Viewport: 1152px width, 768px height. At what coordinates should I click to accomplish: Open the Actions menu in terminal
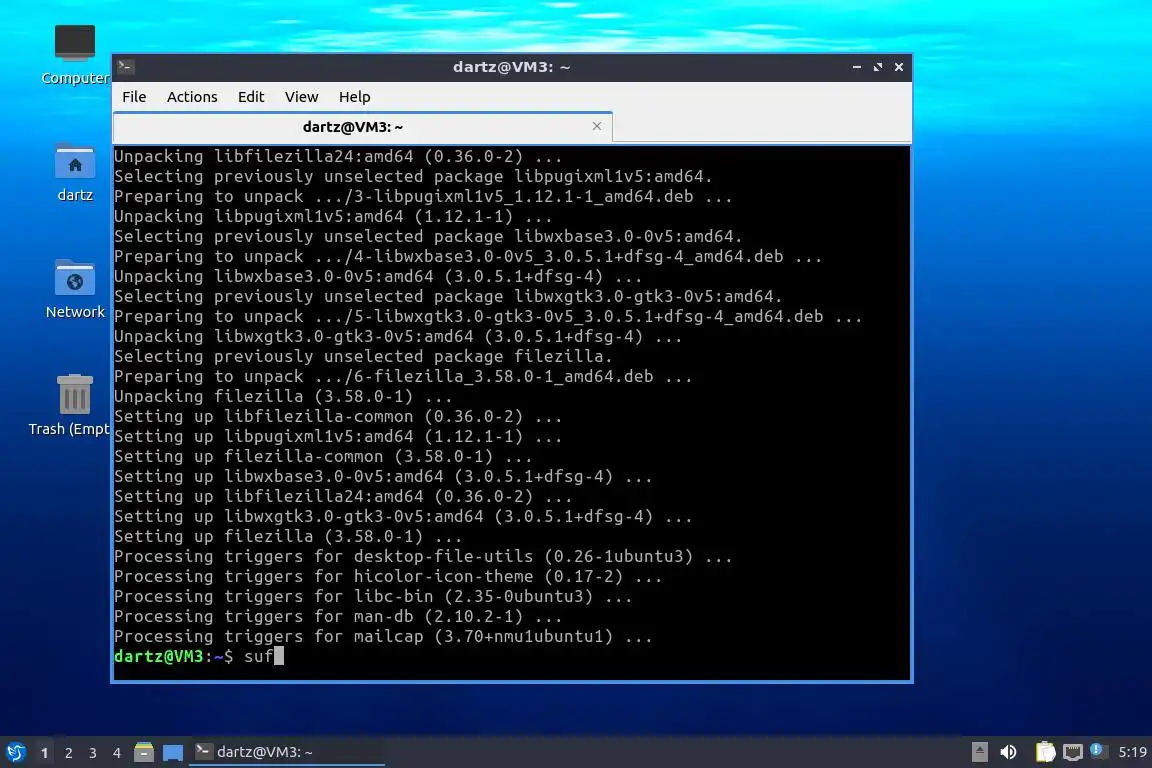tap(192, 97)
